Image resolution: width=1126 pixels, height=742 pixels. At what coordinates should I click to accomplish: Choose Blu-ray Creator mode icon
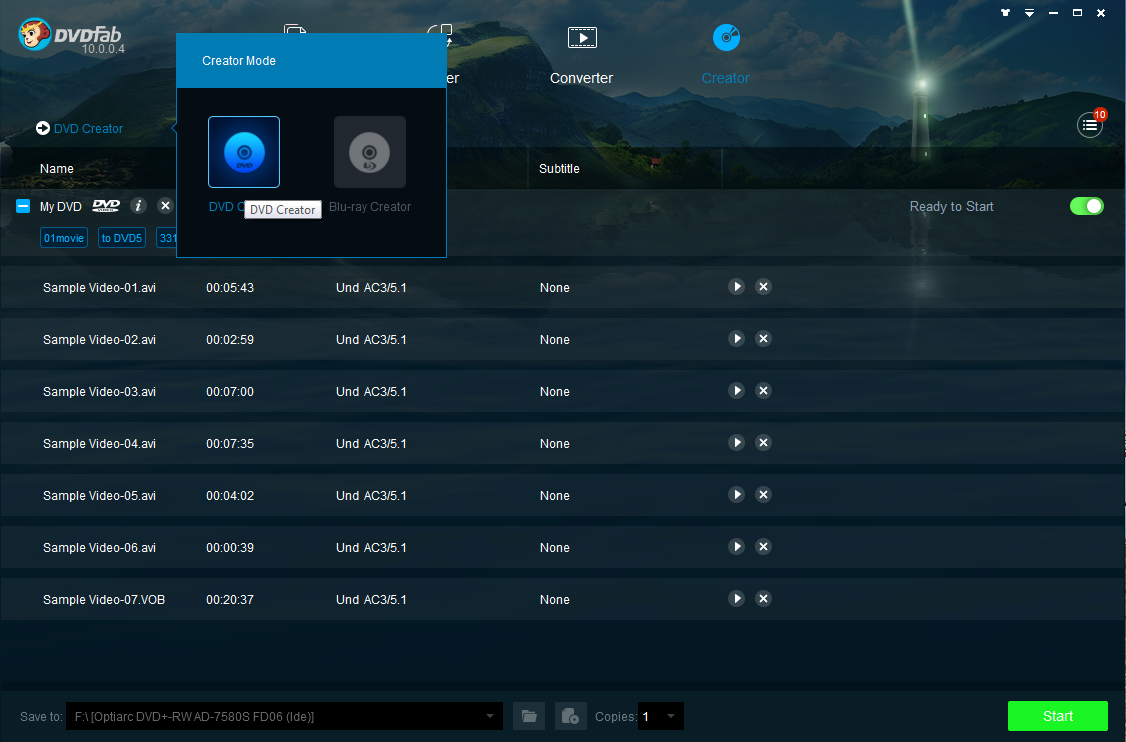point(370,152)
